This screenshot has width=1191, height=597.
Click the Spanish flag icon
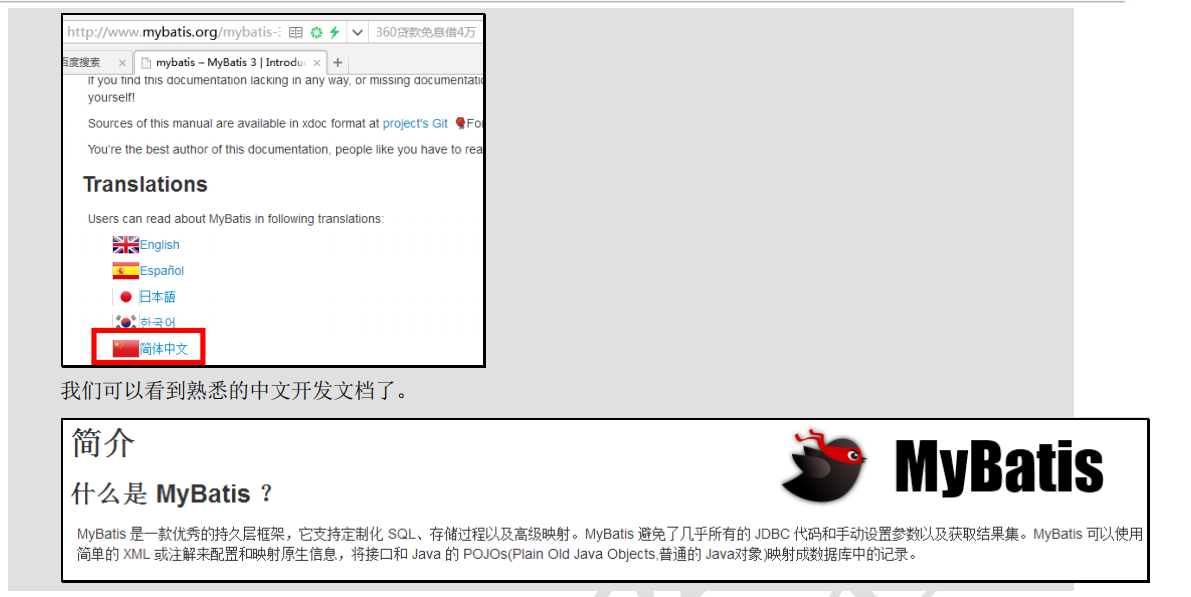pyautogui.click(x=125, y=270)
